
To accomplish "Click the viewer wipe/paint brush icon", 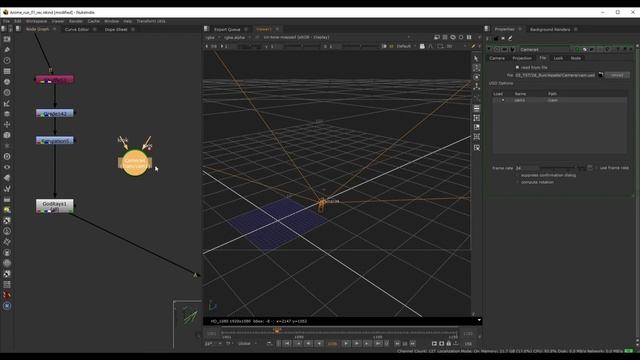I will [x=473, y=46].
